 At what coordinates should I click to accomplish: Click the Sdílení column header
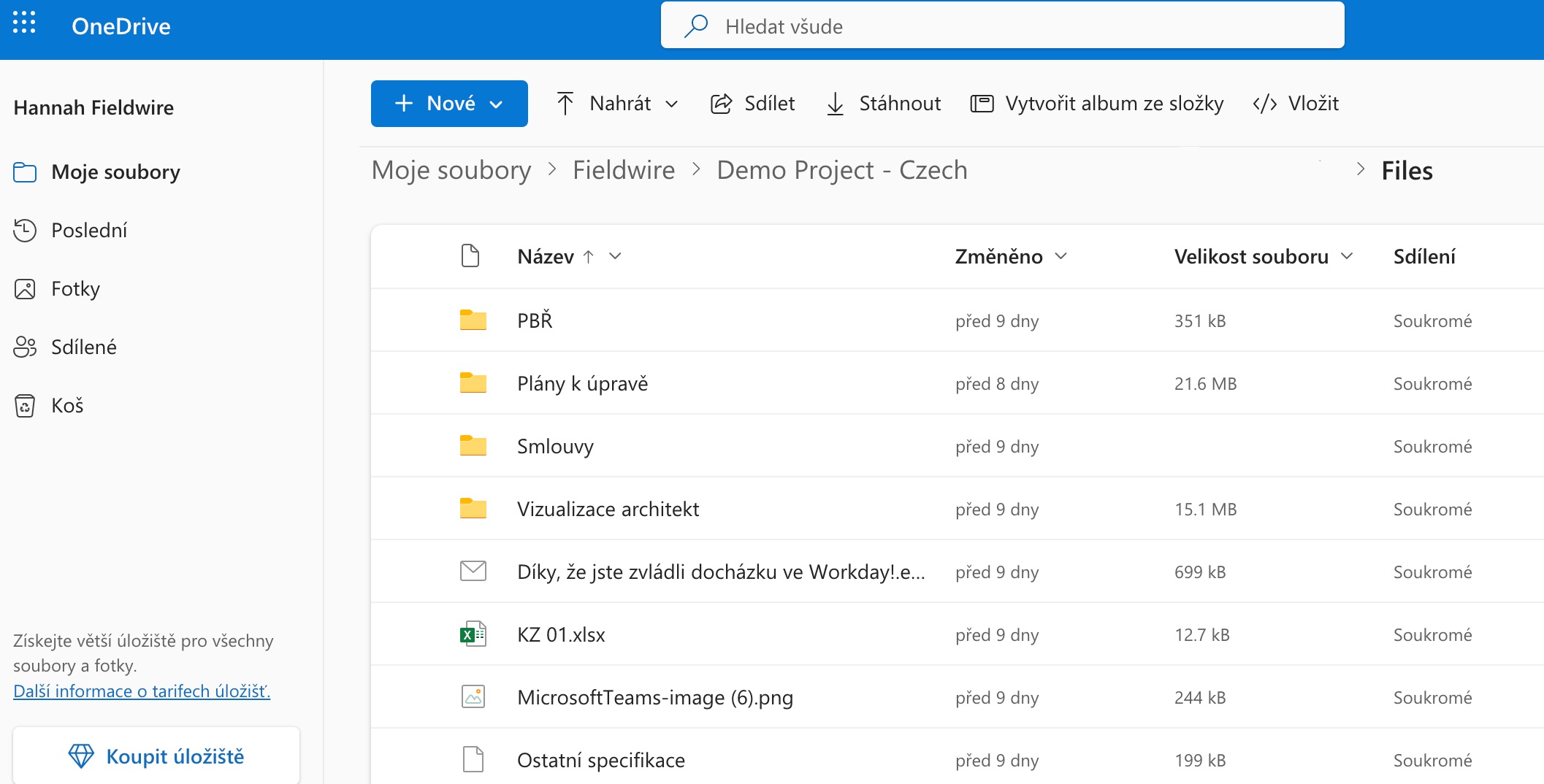(x=1424, y=256)
